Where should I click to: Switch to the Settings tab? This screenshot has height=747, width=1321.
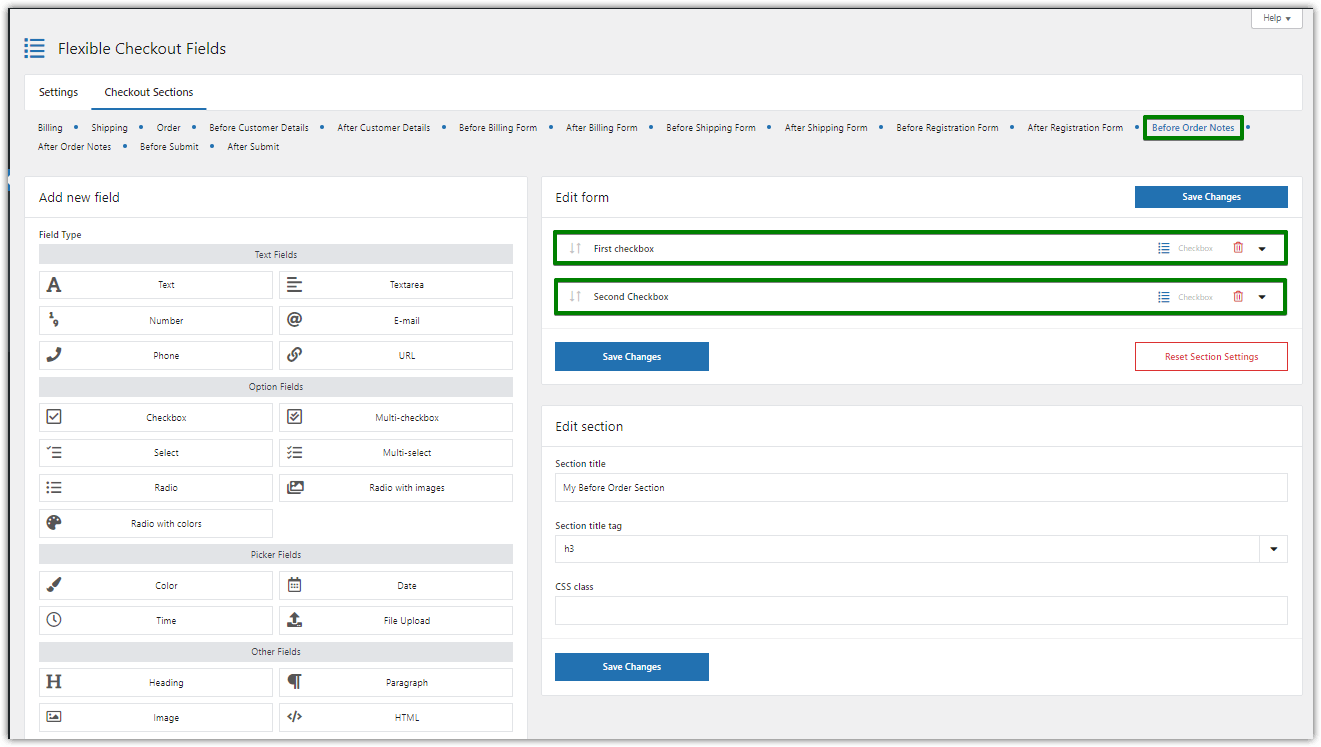(58, 91)
